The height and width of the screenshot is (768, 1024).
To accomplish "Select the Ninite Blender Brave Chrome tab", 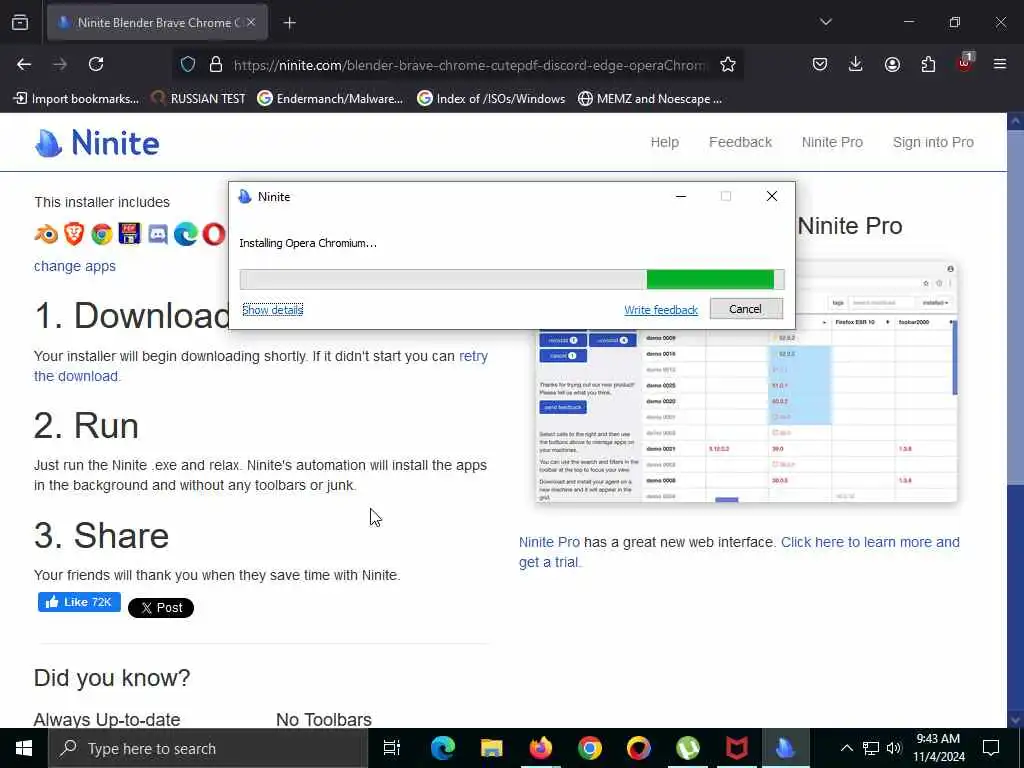I will (157, 23).
